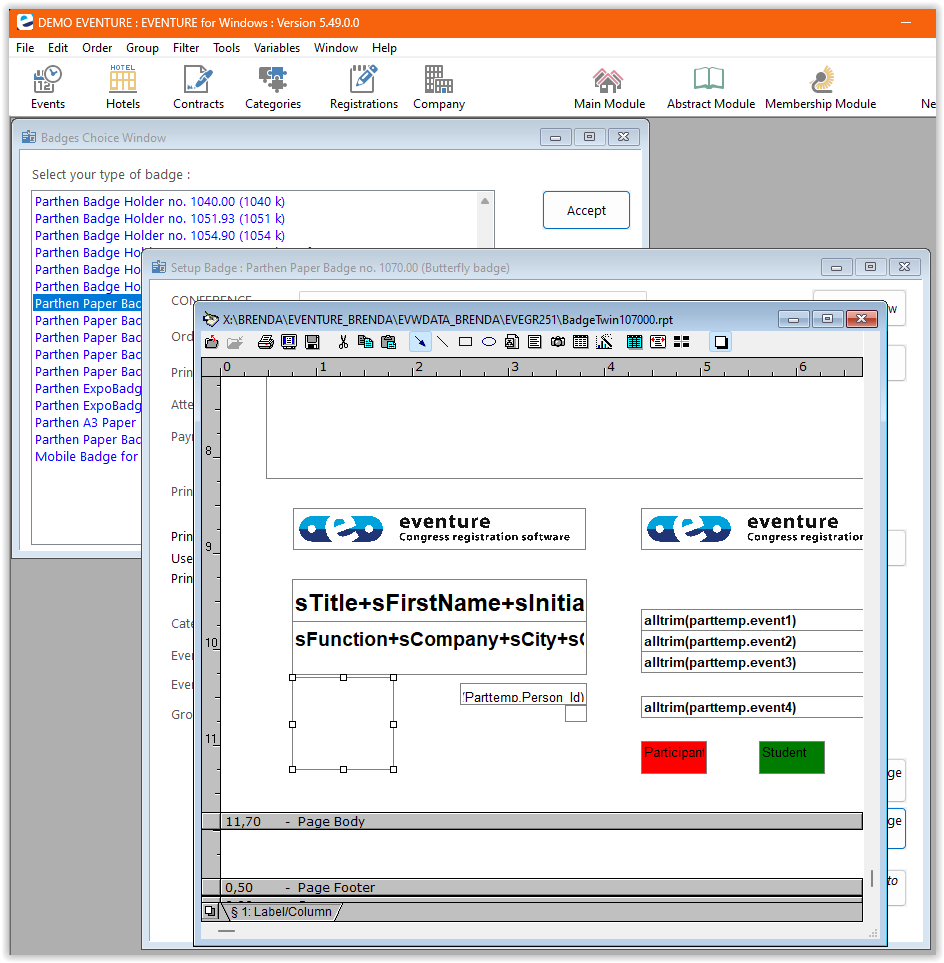Click the Page Footer band bar

click(x=532, y=887)
